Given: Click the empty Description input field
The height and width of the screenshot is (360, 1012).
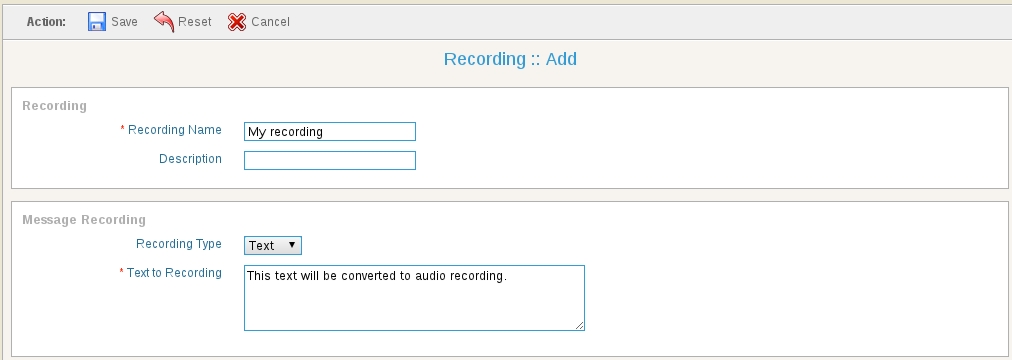Looking at the screenshot, I should click(x=330, y=161).
